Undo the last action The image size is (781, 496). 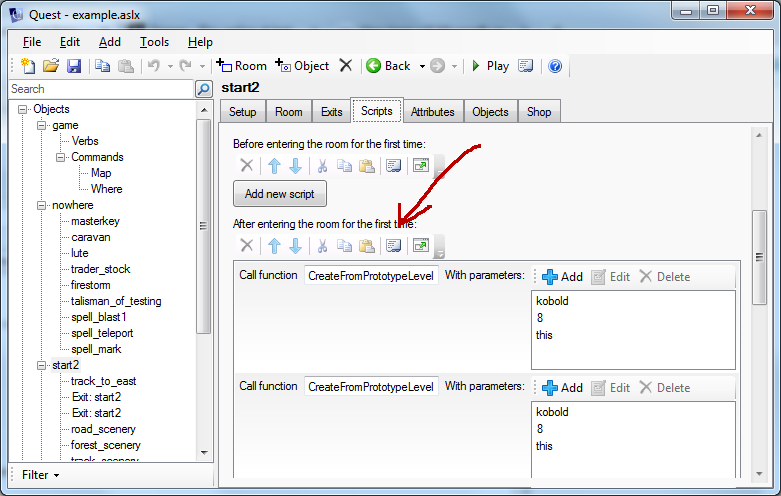coord(154,66)
